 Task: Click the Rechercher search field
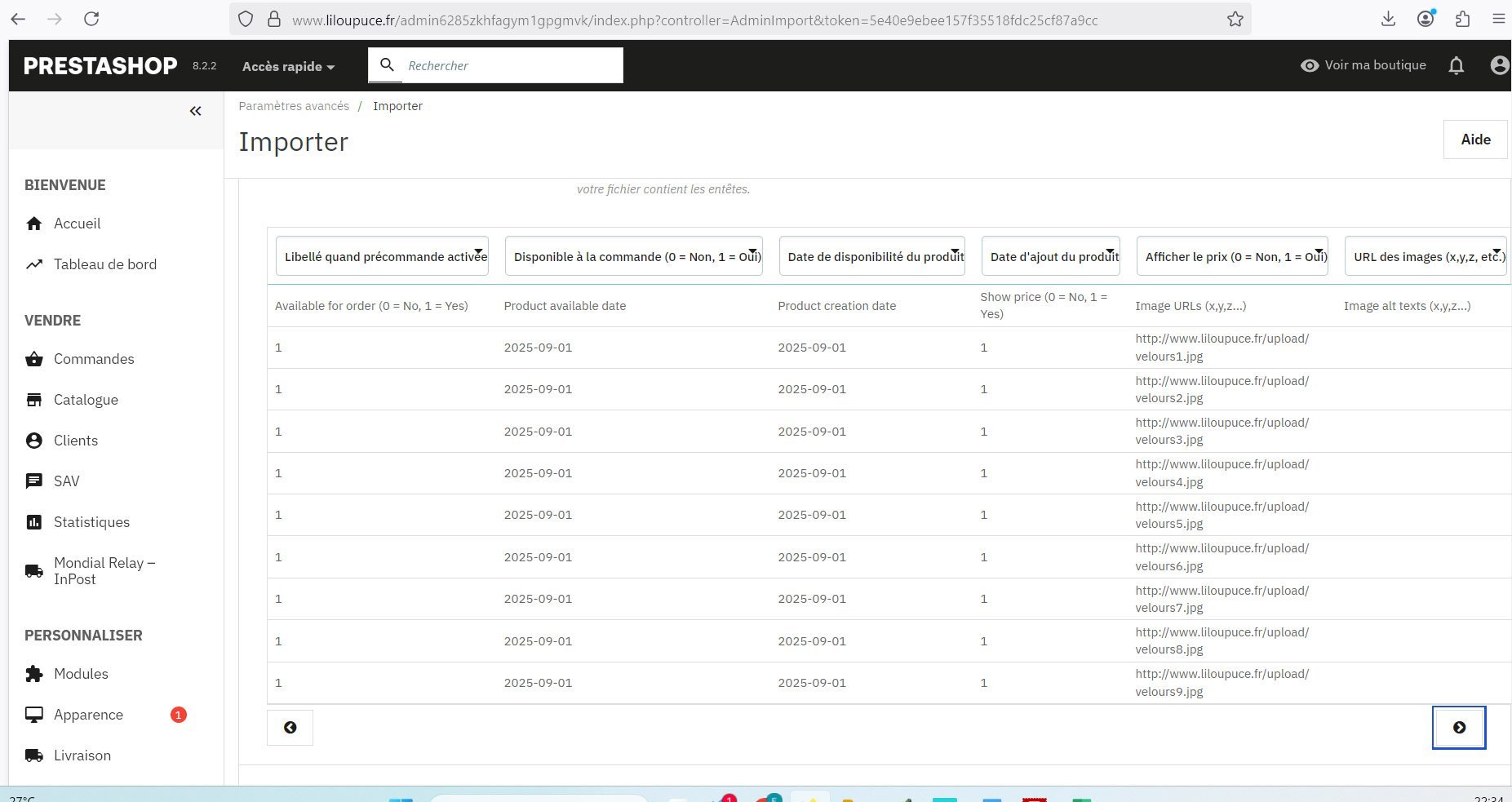tap(512, 65)
